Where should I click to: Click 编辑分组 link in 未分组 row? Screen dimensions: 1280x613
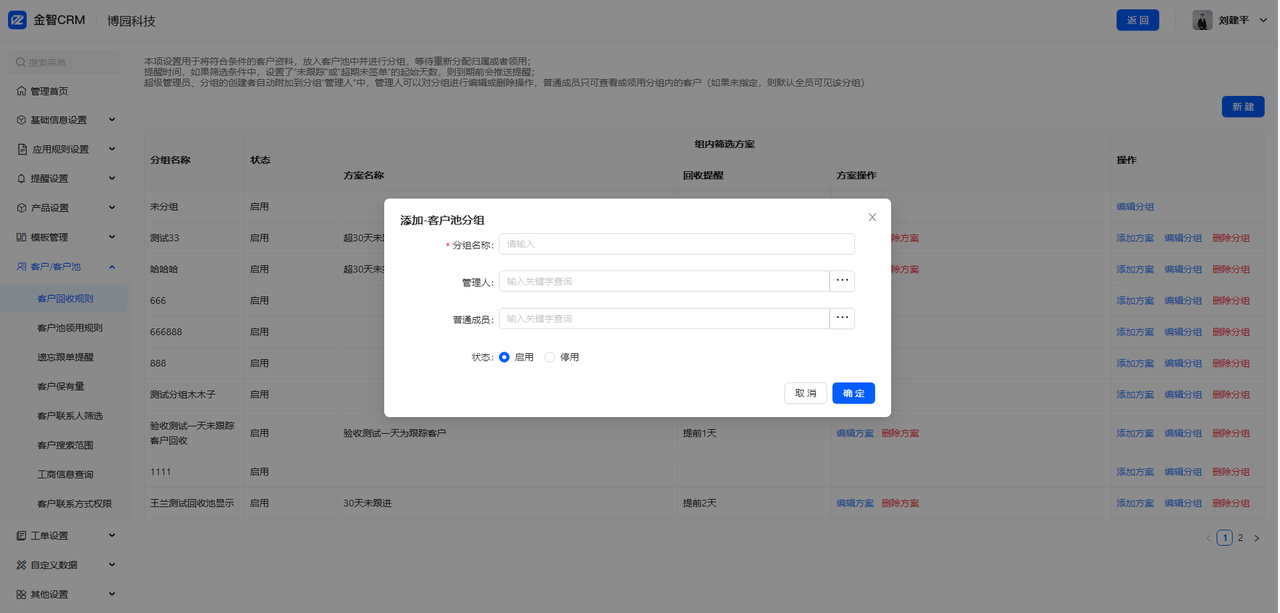(1135, 207)
